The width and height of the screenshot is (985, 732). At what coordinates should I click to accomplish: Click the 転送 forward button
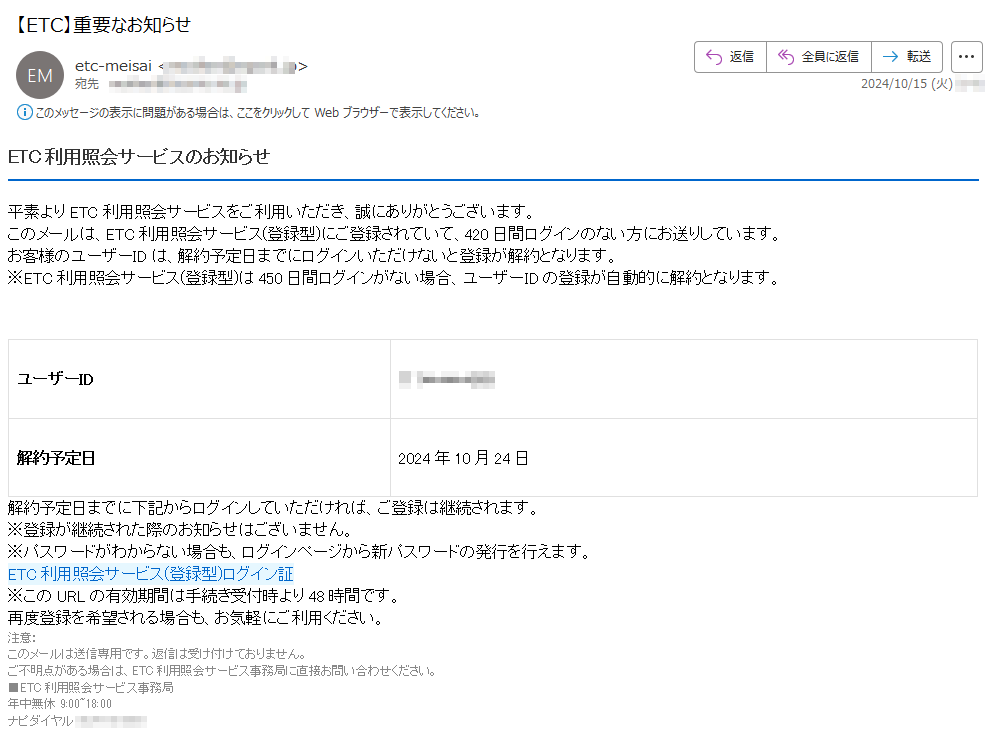tap(906, 57)
